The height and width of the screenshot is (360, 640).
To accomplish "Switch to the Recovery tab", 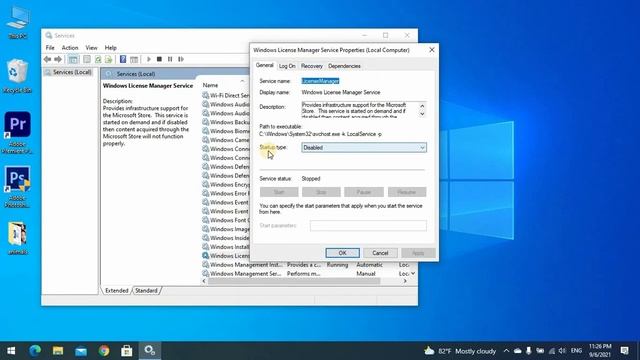I will point(311,66).
